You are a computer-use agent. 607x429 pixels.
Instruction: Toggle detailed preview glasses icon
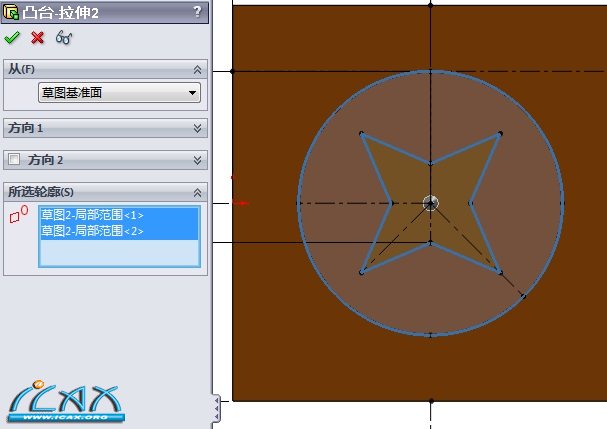[x=64, y=38]
